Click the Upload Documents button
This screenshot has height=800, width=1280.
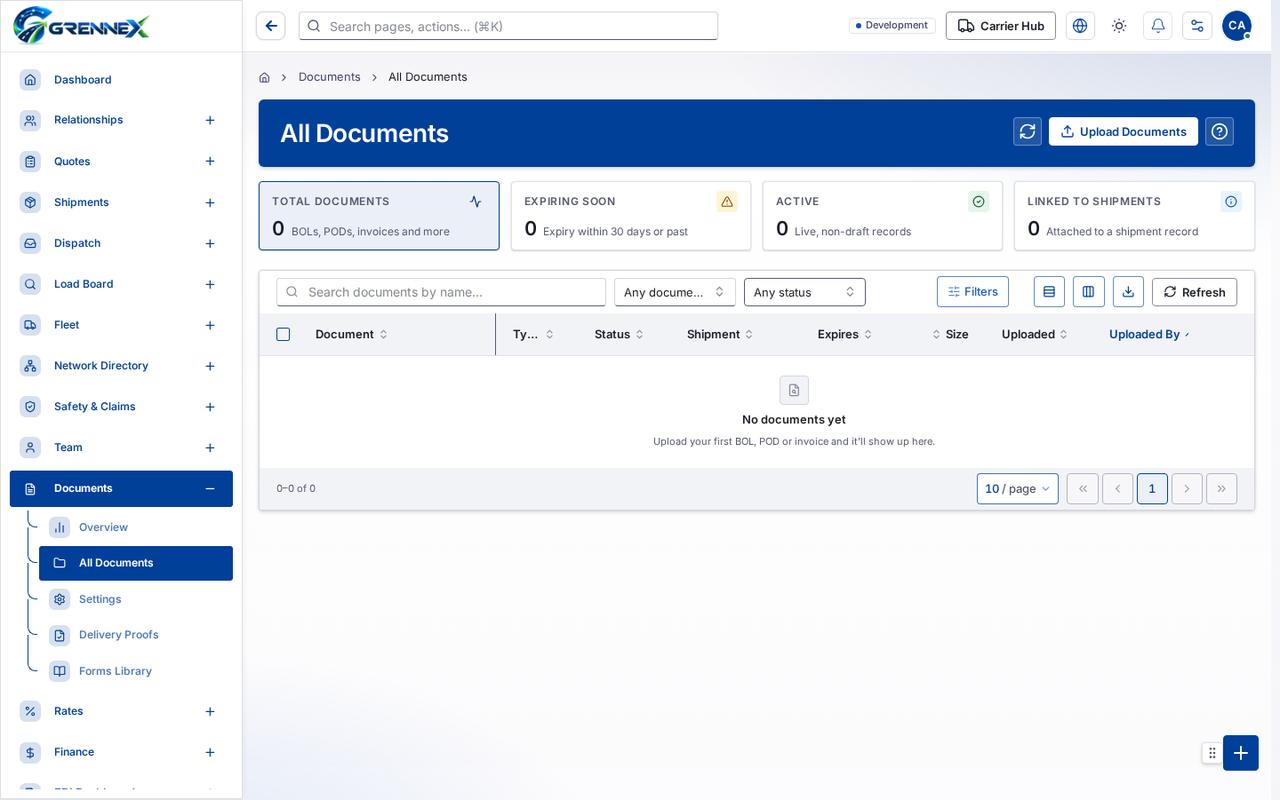pos(1123,132)
